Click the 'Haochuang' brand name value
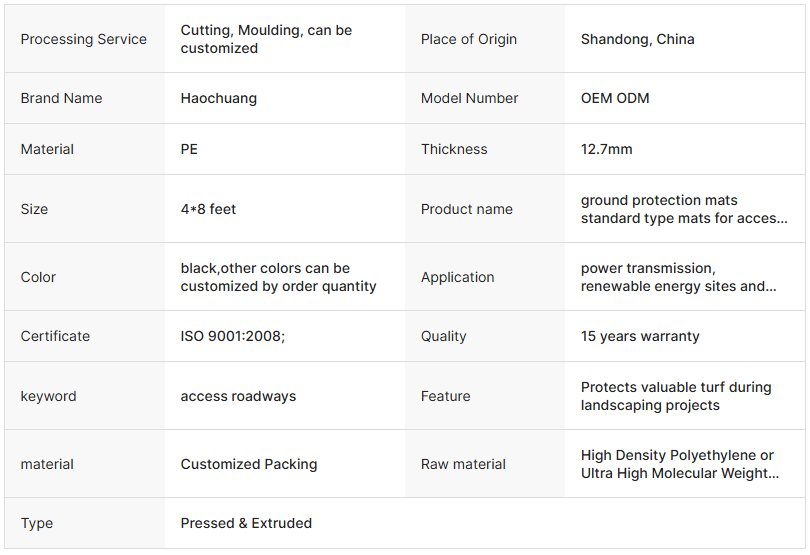Viewport: 810px width, 555px height. point(219,99)
